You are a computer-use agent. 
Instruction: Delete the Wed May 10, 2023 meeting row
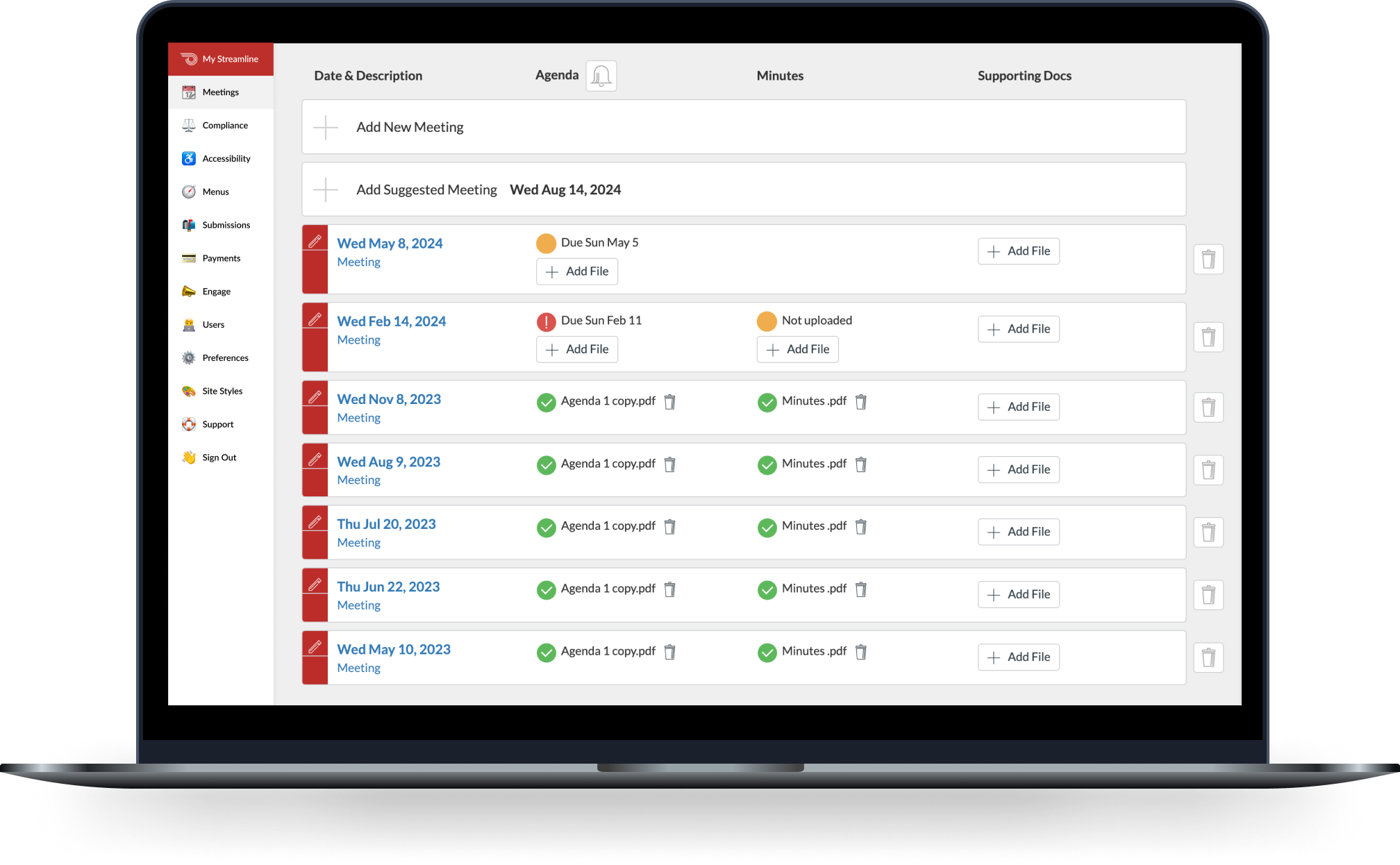pyautogui.click(x=1208, y=657)
